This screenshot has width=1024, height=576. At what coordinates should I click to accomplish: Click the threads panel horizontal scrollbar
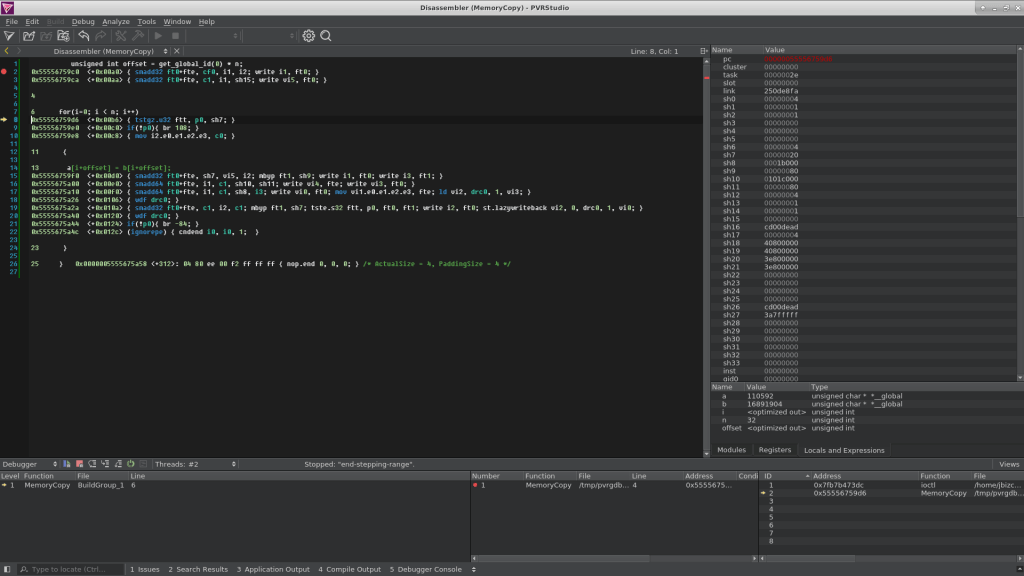[x=891, y=558]
